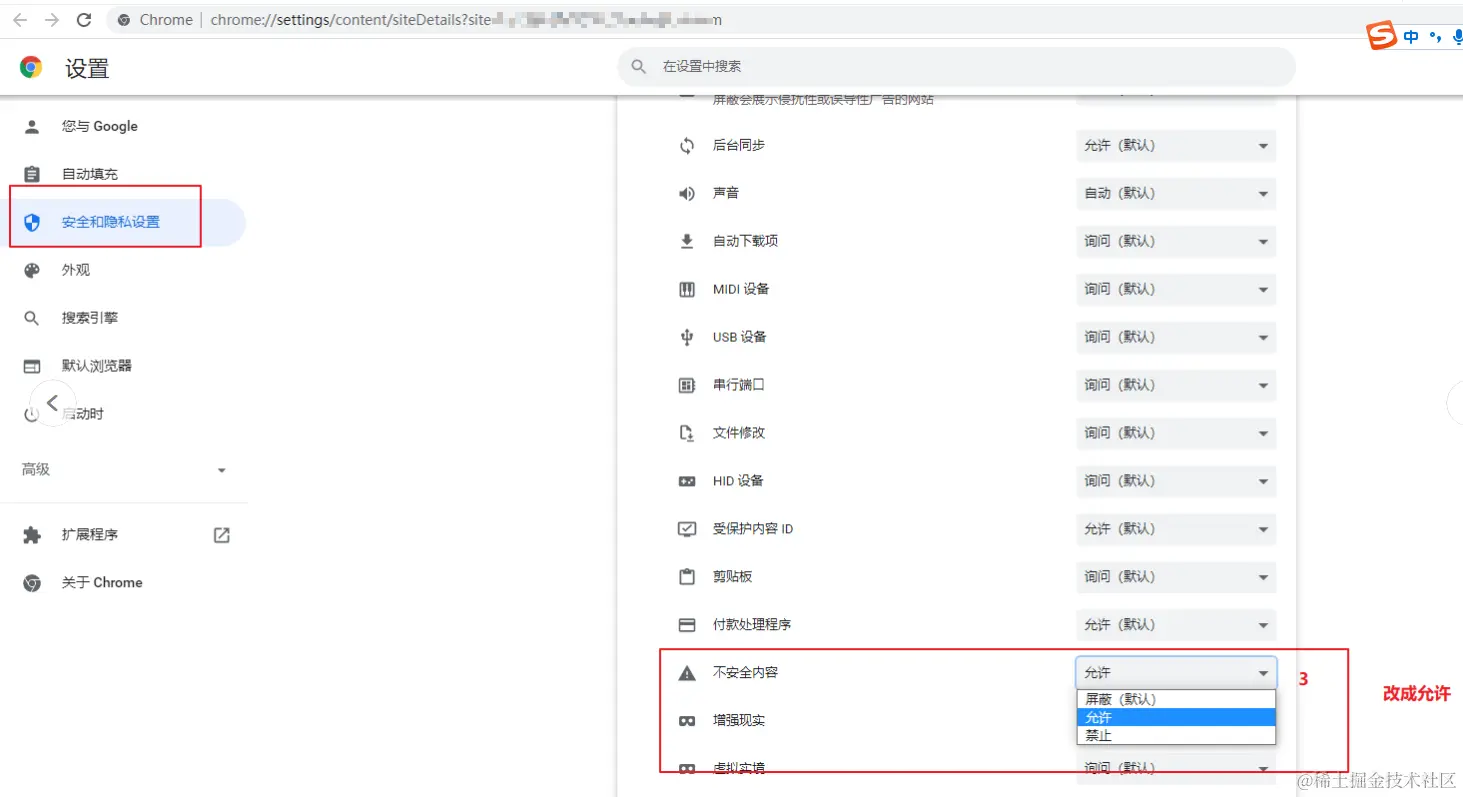Click the clipboard icon for 剪贴板
Screen dimensions: 1463x797
(687, 577)
